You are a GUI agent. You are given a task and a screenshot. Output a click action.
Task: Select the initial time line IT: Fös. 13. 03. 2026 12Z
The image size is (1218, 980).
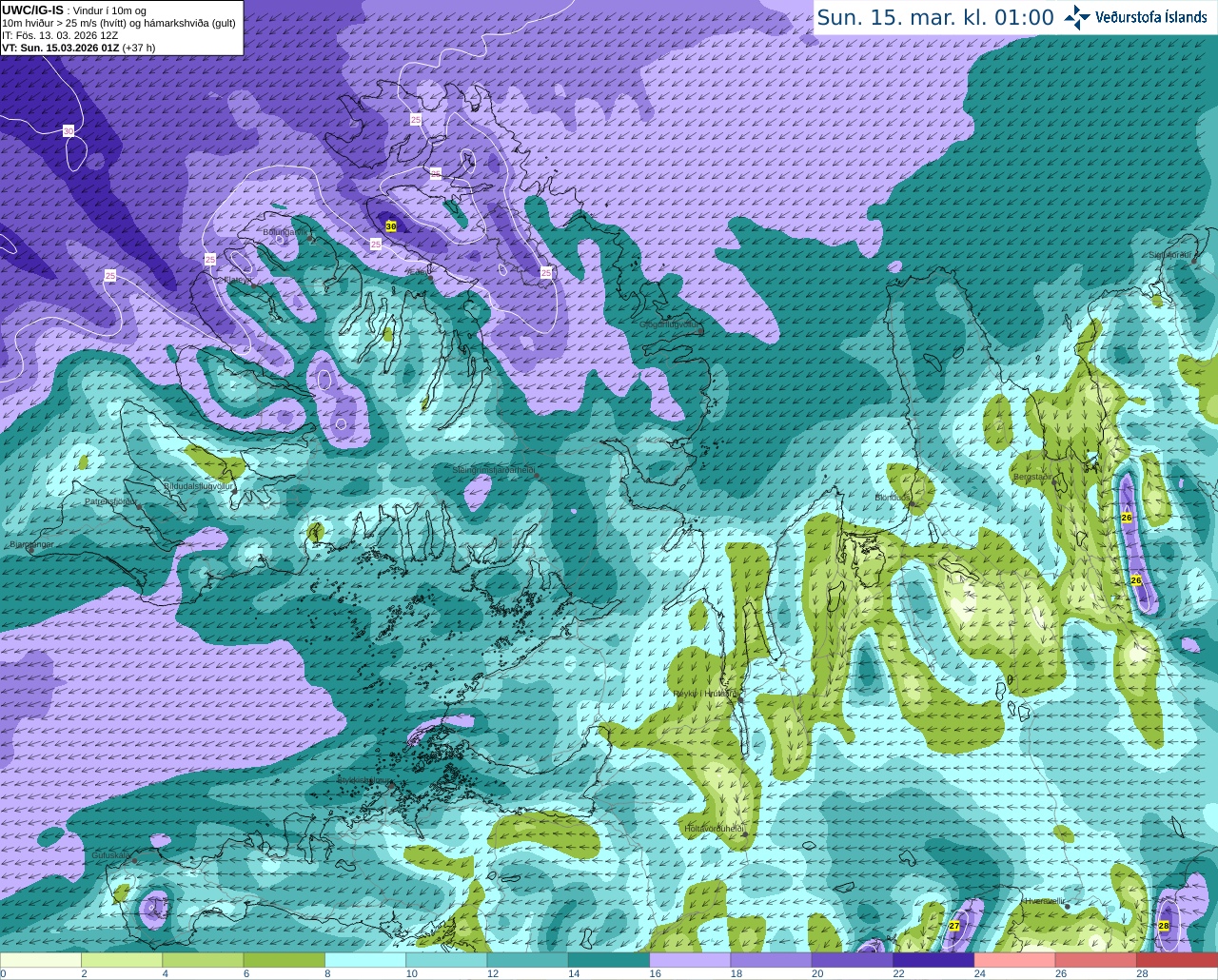tap(60, 35)
